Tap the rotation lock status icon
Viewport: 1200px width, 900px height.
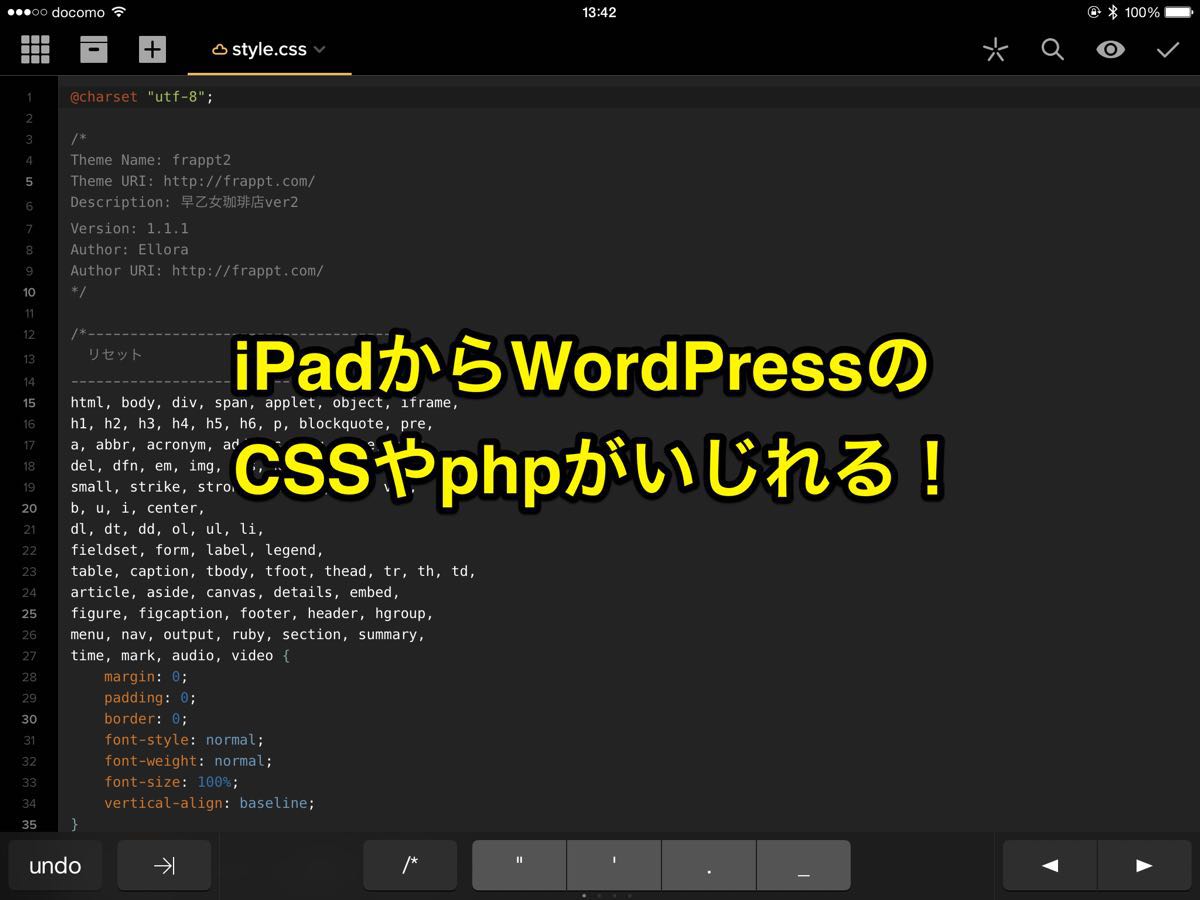click(x=1093, y=12)
